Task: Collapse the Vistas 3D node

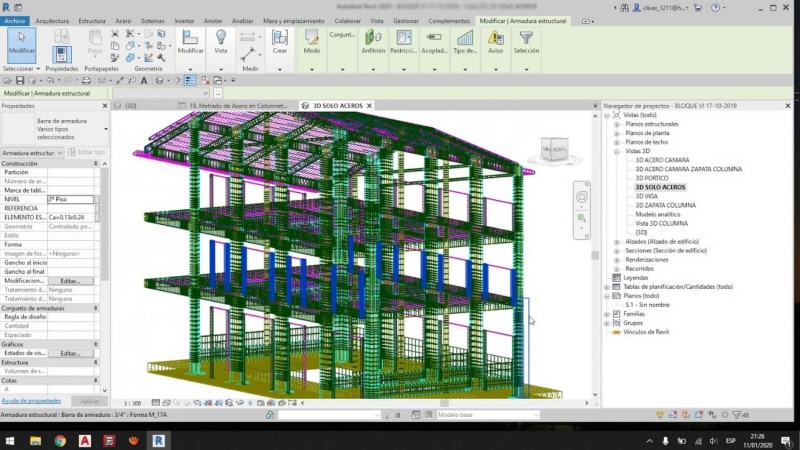Action: (x=616, y=151)
